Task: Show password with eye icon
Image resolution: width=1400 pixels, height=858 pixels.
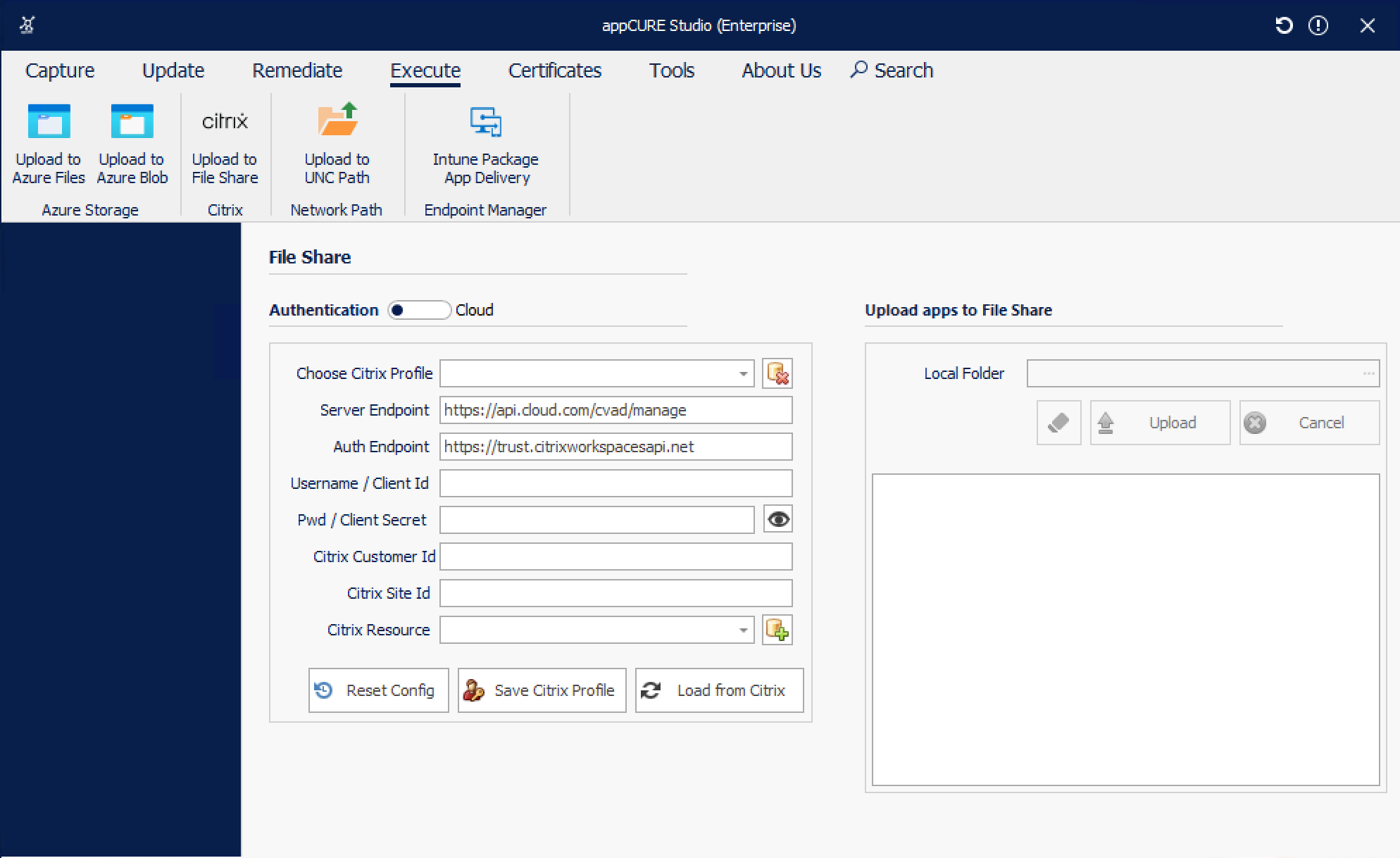Action: point(777,520)
